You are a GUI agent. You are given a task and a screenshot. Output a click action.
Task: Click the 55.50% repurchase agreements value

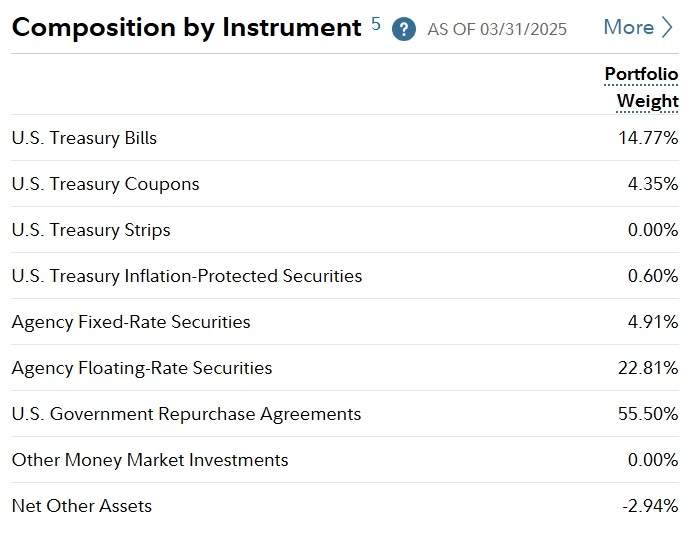(x=648, y=414)
